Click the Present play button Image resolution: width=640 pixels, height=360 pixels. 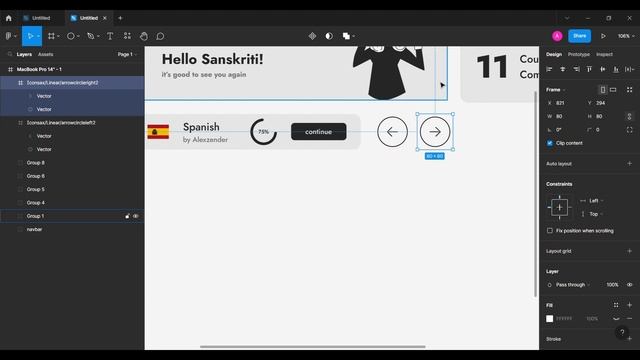point(603,36)
